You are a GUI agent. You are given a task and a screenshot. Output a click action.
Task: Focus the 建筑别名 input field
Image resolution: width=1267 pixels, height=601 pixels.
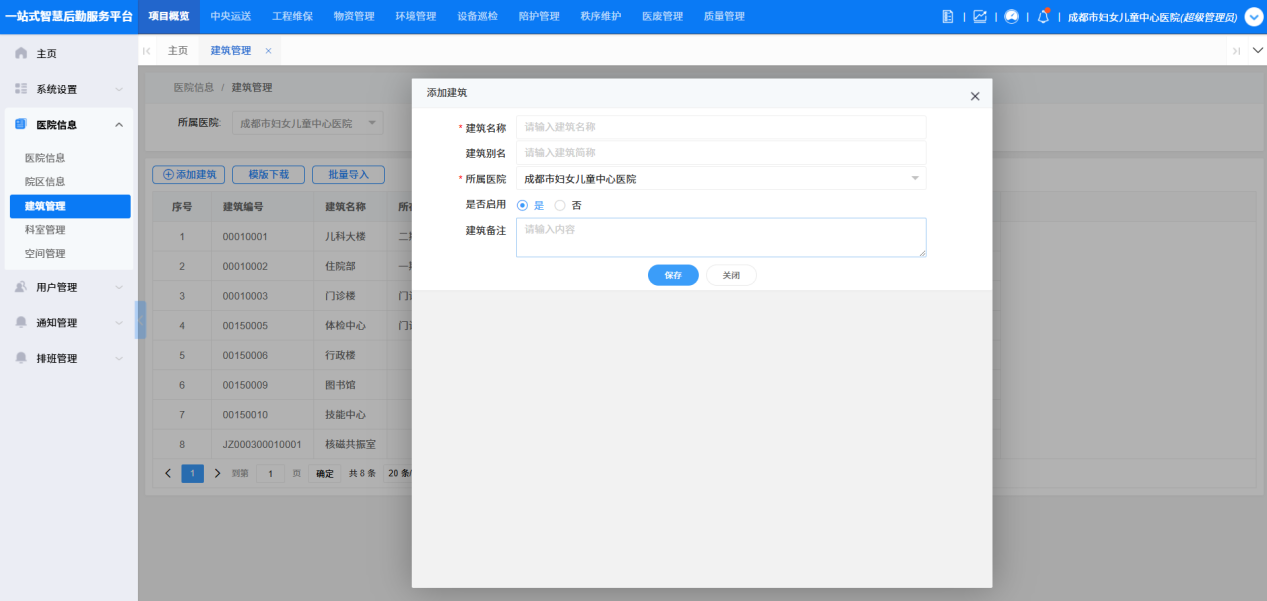721,153
